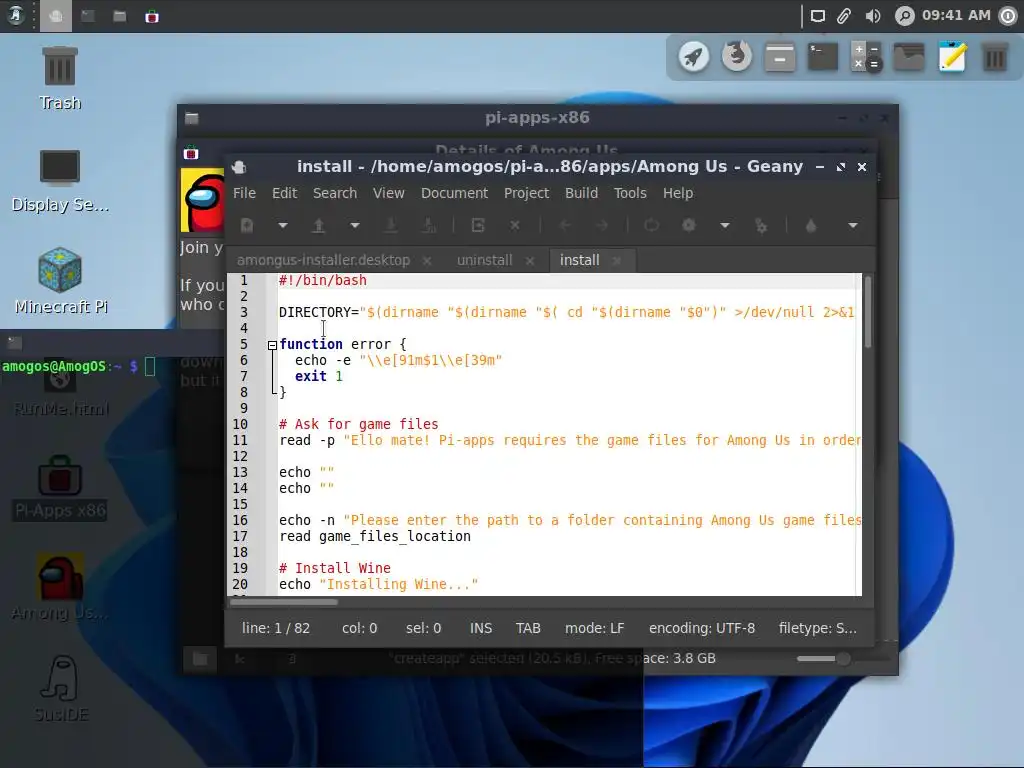Click the paperclip clipboard tray icon
Screen dimensions: 1024x768
point(844,16)
